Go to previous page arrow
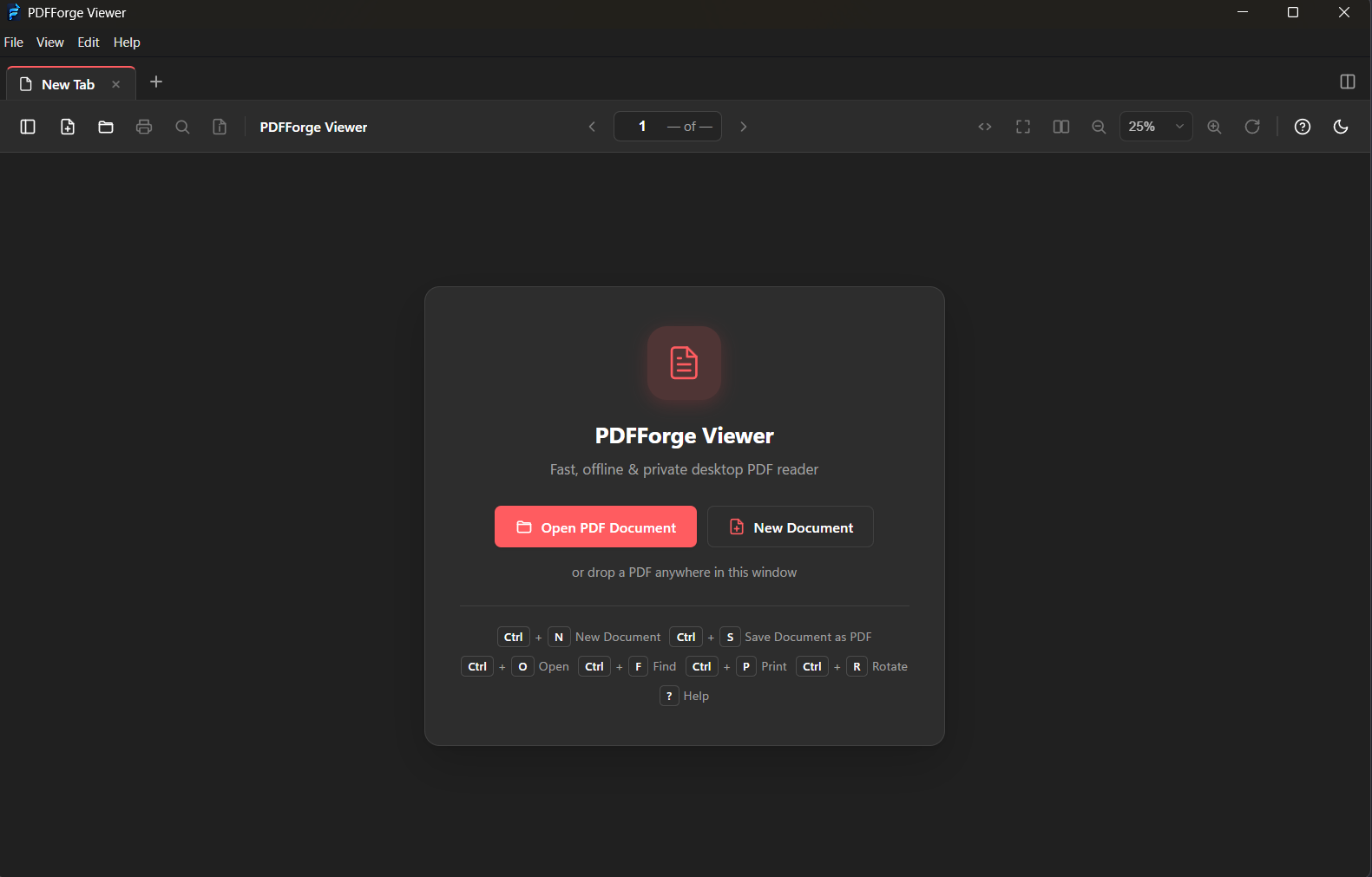This screenshot has height=877, width=1372. coord(592,127)
